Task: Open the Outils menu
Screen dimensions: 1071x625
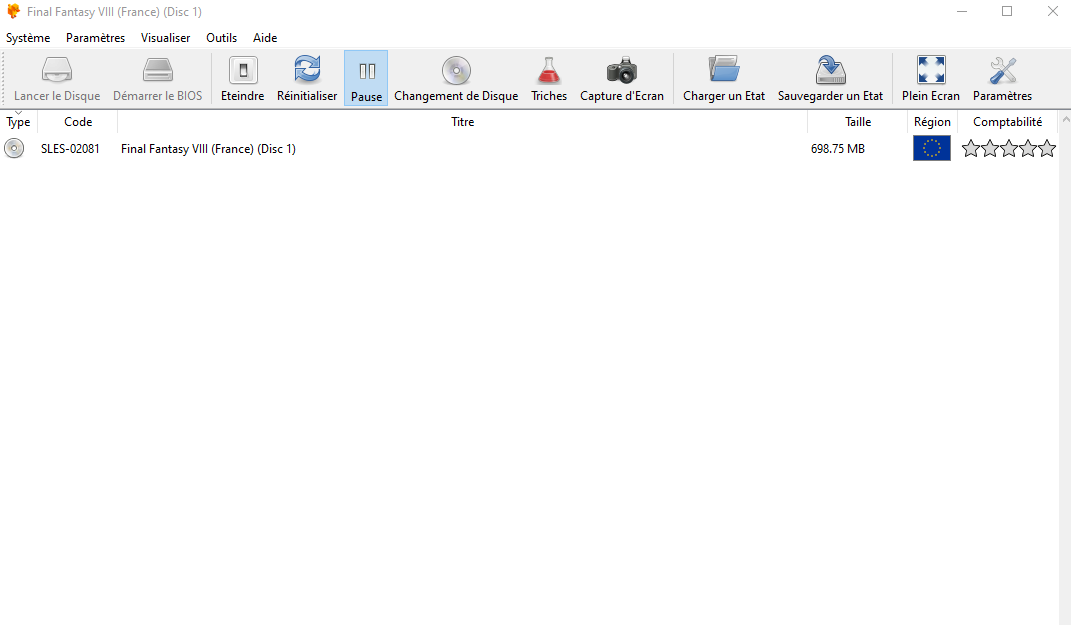Action: (221, 38)
